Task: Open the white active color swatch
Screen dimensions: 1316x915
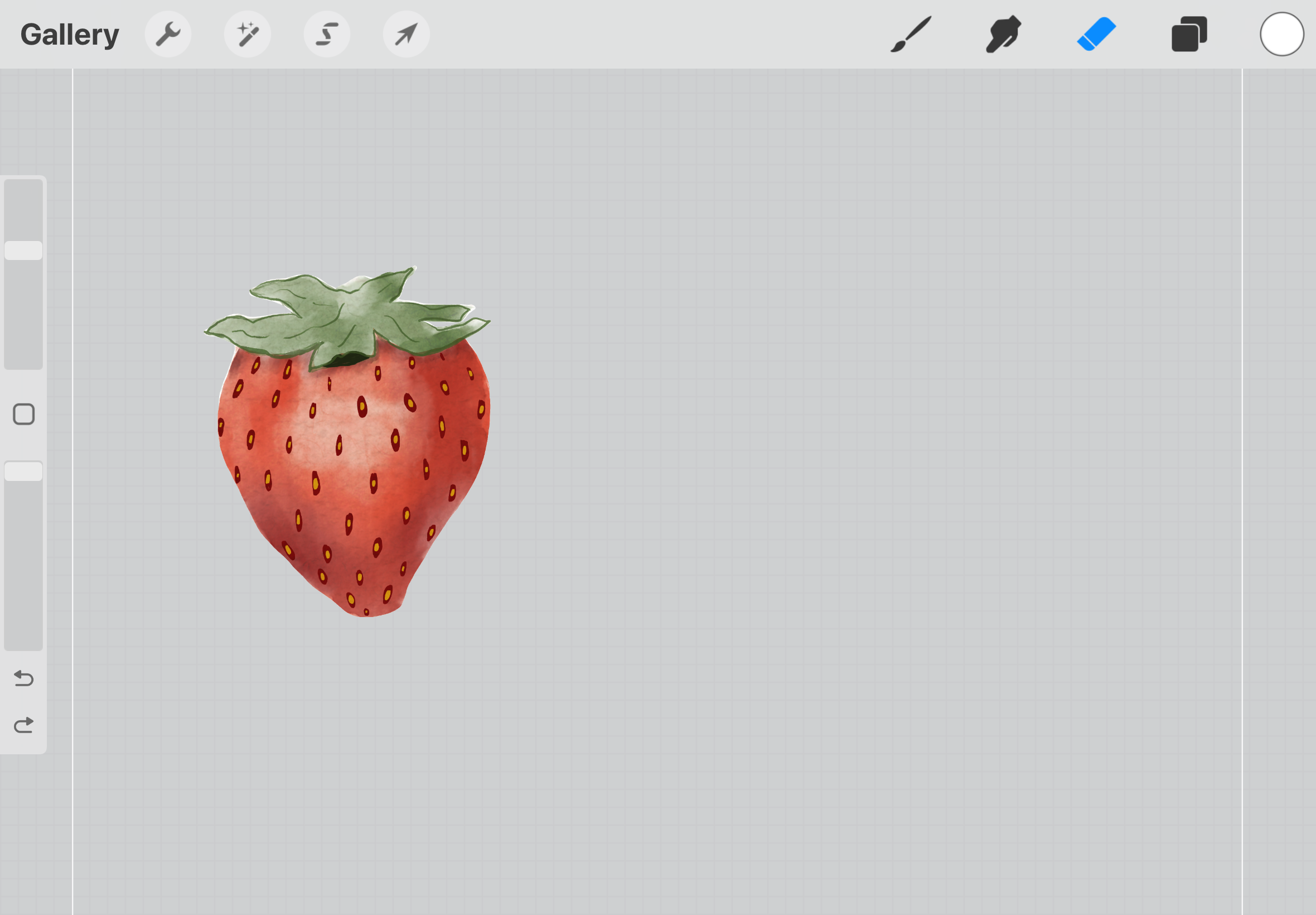Action: click(1282, 35)
